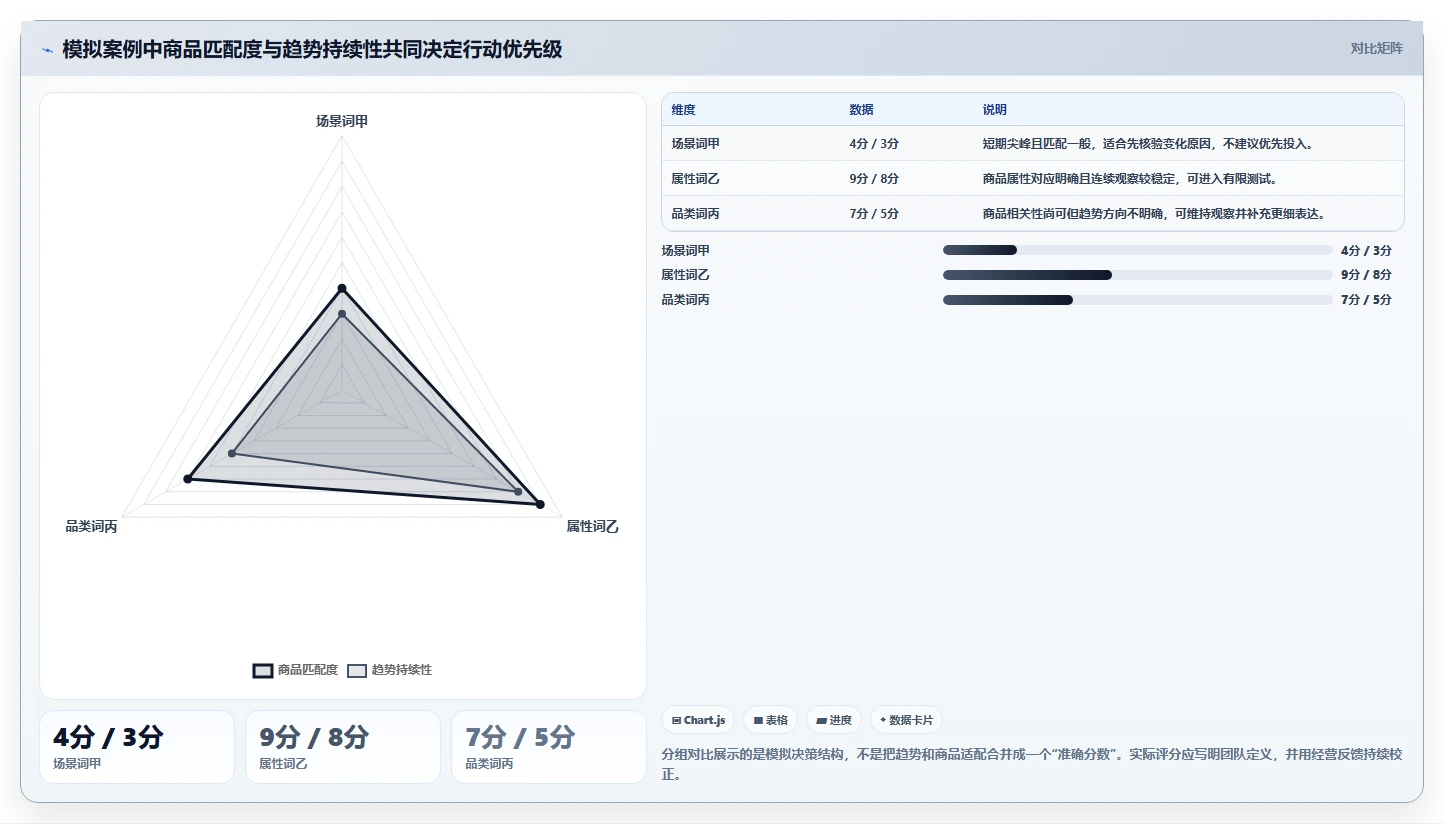
Task: Toggle the 商品匹配度 legend swatch
Action: [x=263, y=670]
